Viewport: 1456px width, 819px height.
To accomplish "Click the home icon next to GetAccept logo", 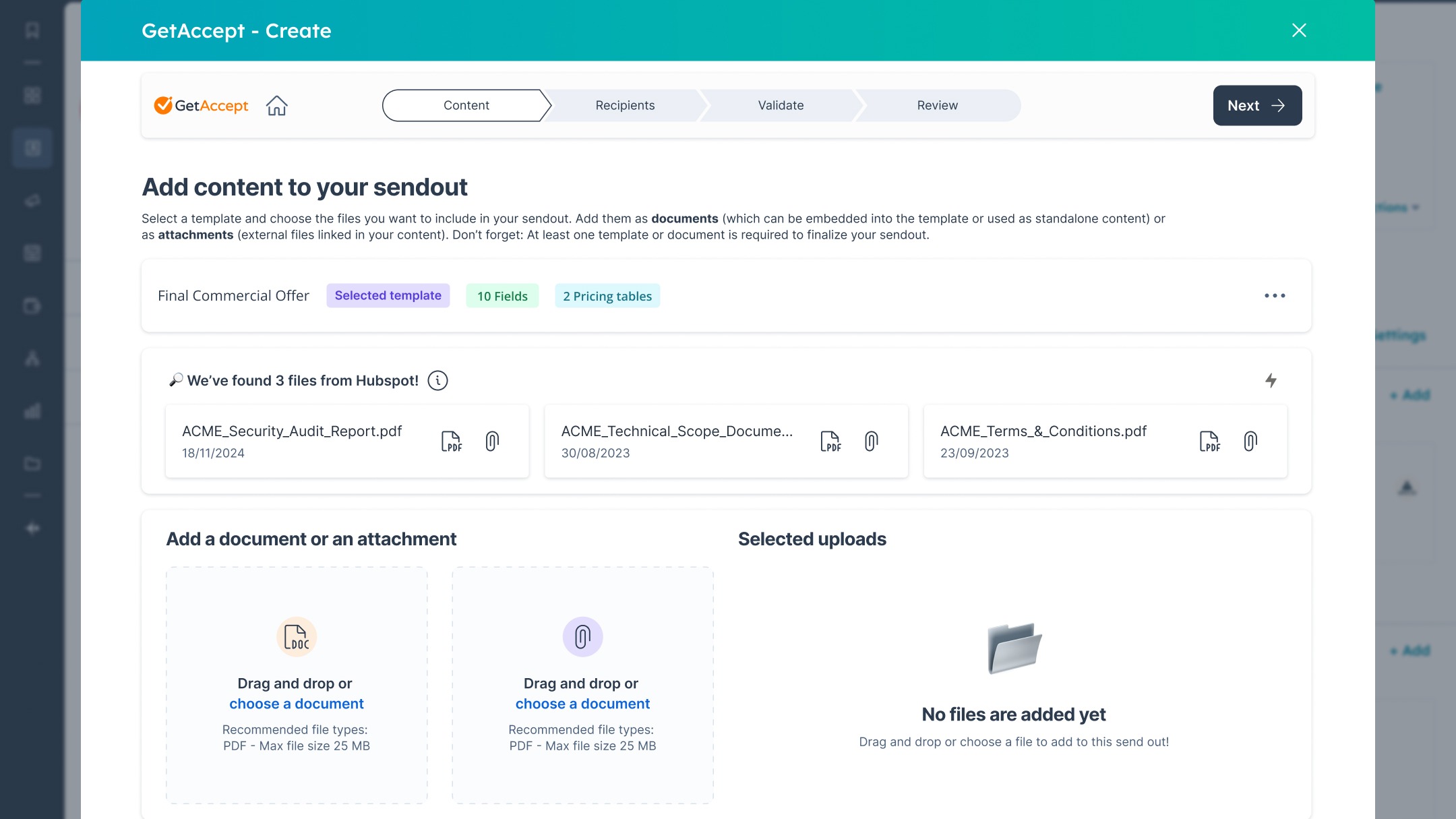I will [276, 106].
